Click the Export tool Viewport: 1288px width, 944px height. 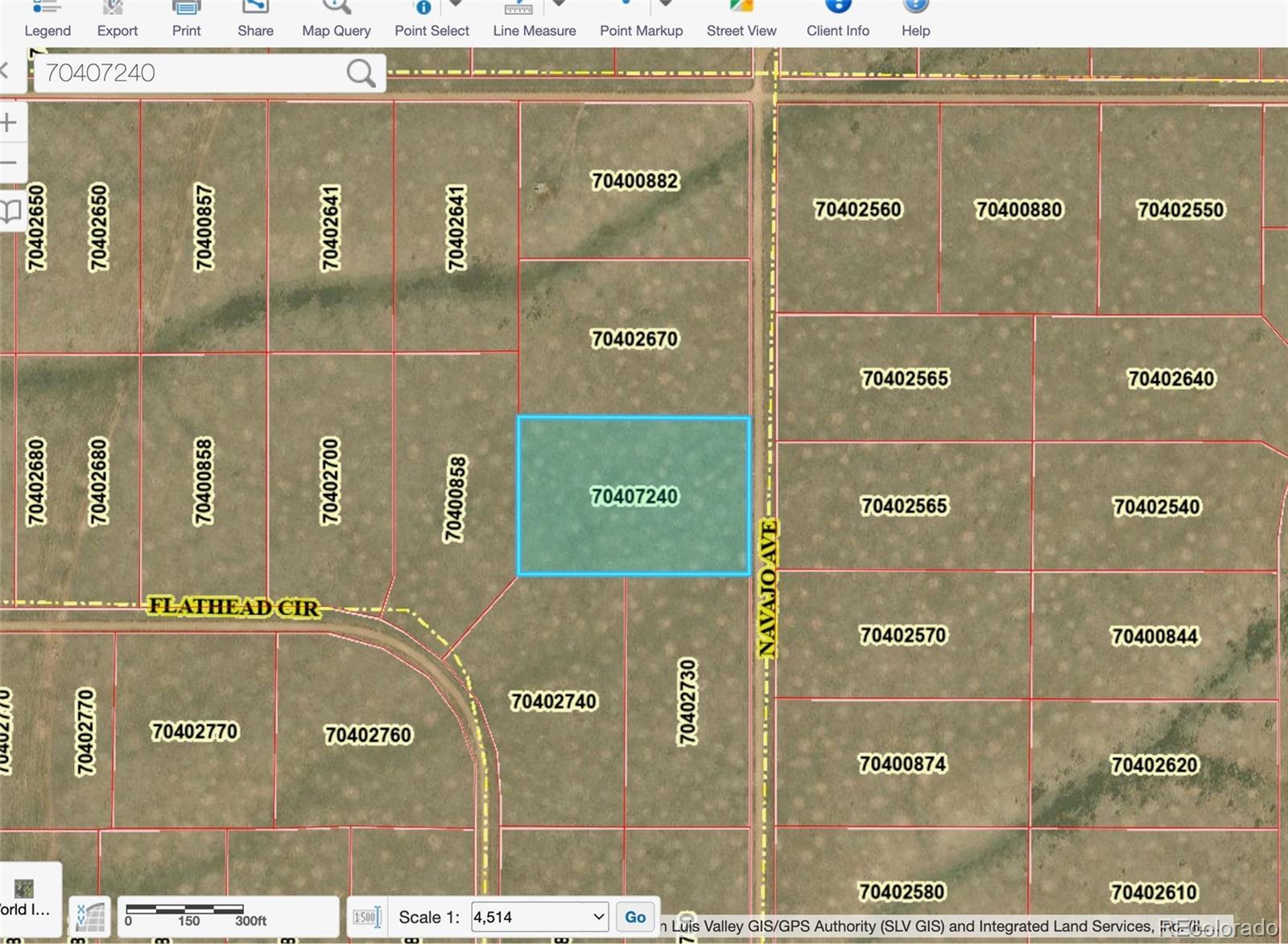[118, 20]
